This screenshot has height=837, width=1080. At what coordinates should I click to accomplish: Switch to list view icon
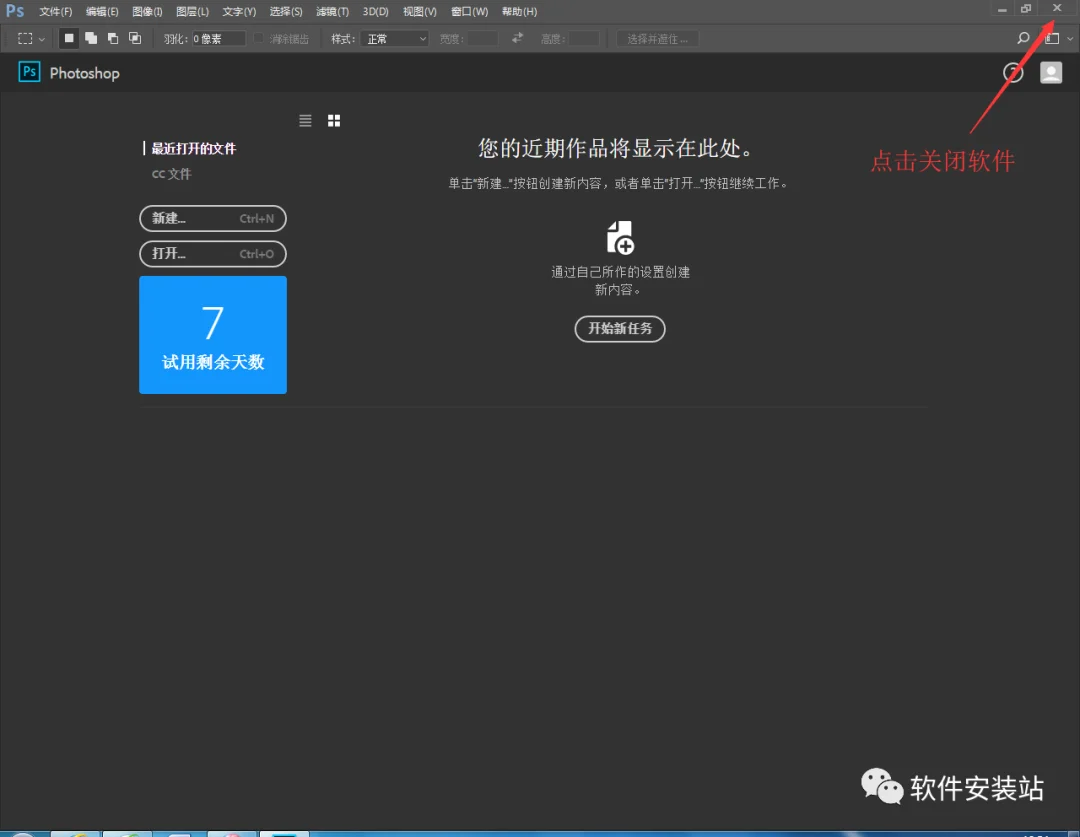point(305,121)
